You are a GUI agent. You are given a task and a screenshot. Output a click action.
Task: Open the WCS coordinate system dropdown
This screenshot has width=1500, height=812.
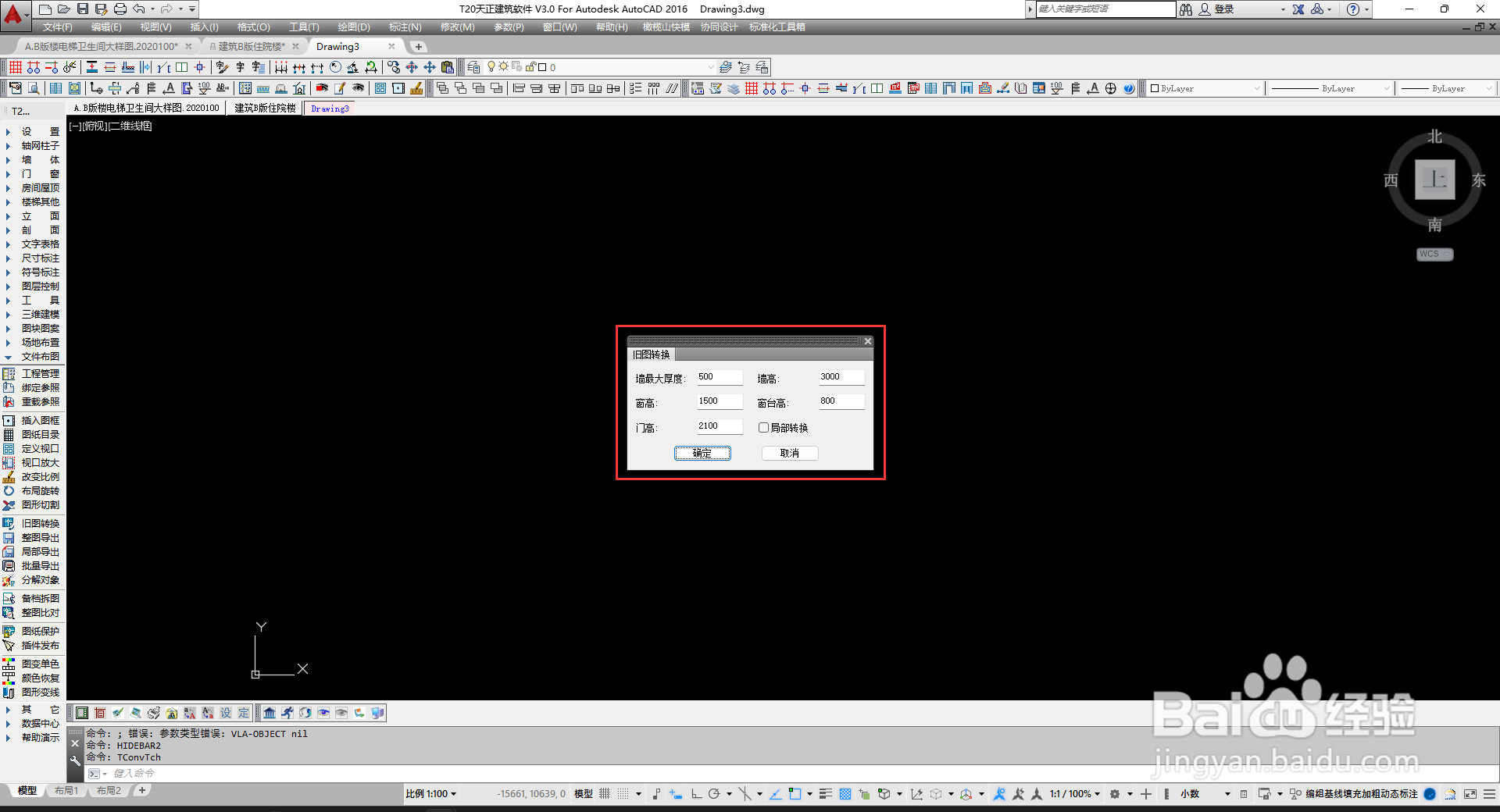point(1435,255)
